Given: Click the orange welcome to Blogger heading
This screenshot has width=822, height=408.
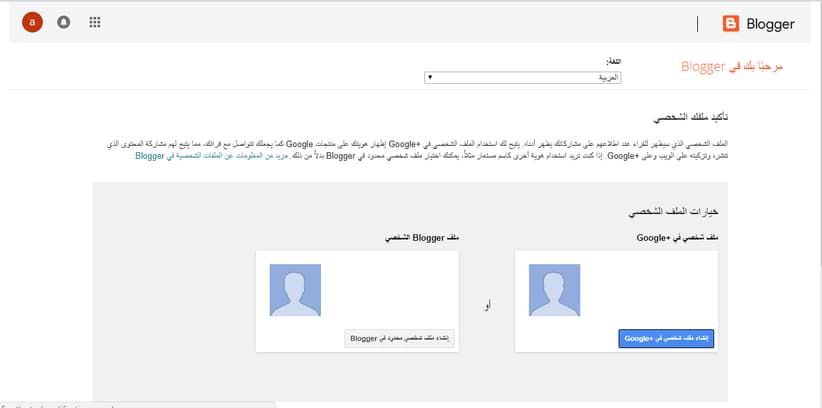Looking at the screenshot, I should (732, 67).
